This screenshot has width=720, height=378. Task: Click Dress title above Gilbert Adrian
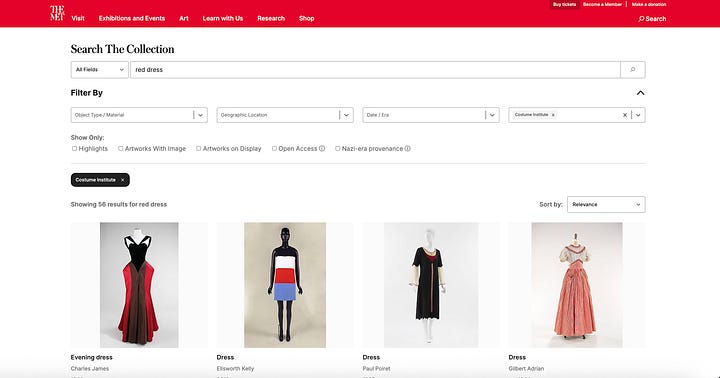517,357
